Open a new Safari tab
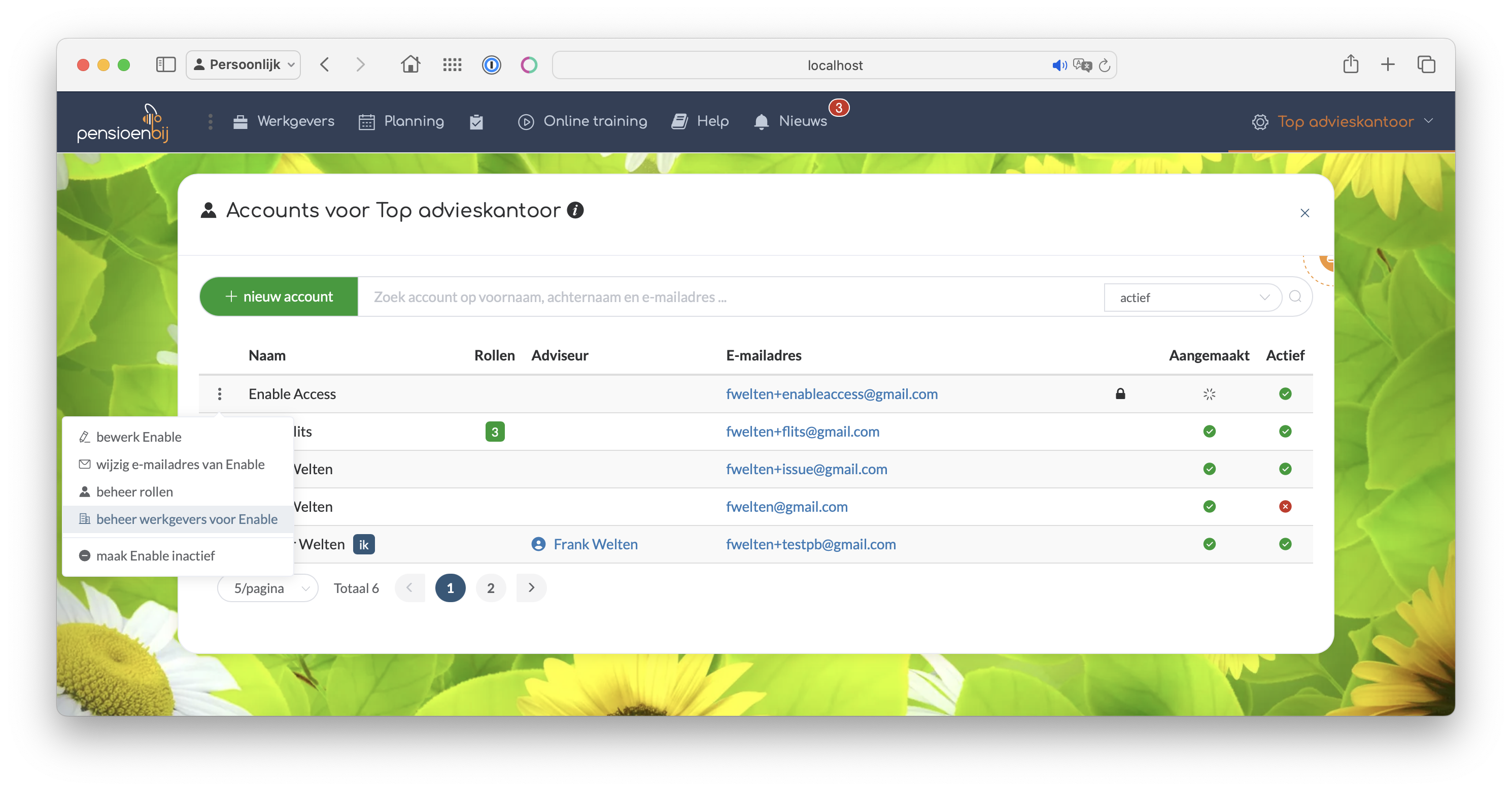 pyautogui.click(x=1388, y=64)
